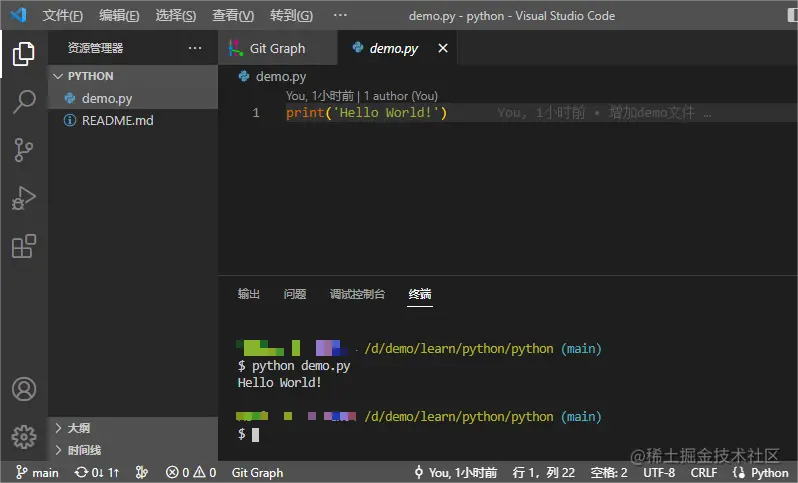Viewport: 798px width, 483px height.
Task: Switch to the 调试控制台 panel tab
Action: 357,294
